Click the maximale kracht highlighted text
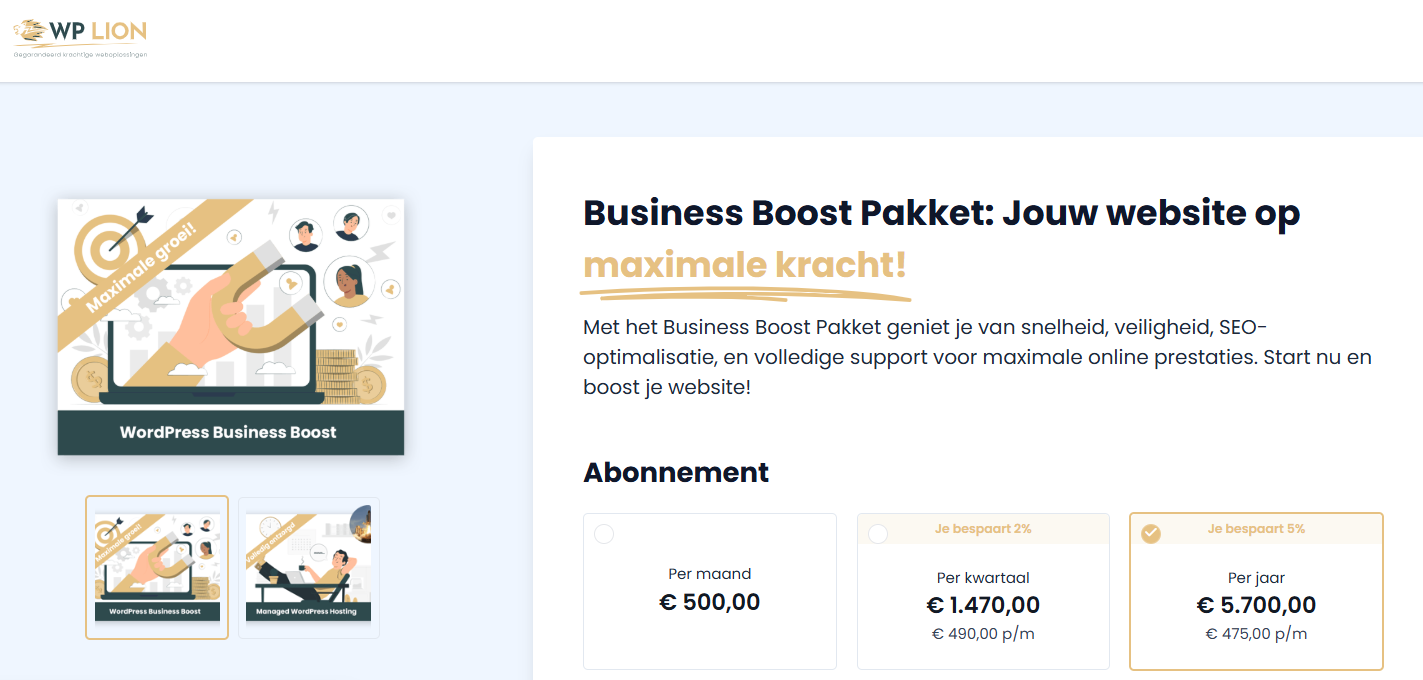 pos(744,265)
